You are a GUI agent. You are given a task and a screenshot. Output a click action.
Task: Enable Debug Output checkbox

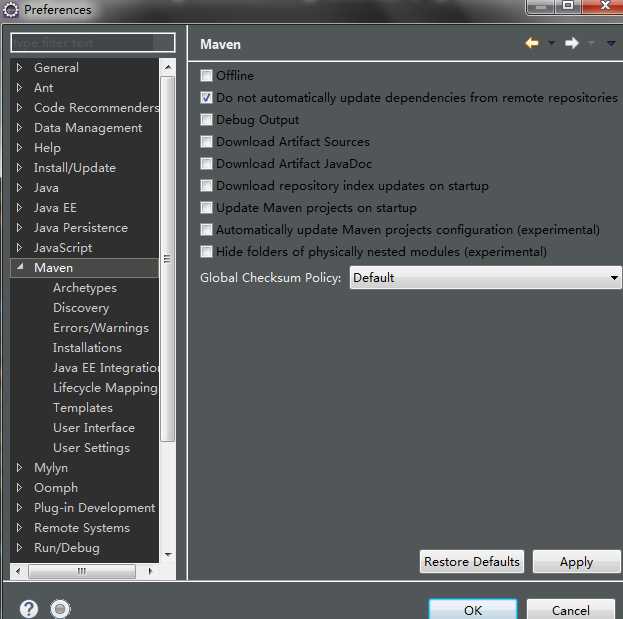(x=206, y=120)
